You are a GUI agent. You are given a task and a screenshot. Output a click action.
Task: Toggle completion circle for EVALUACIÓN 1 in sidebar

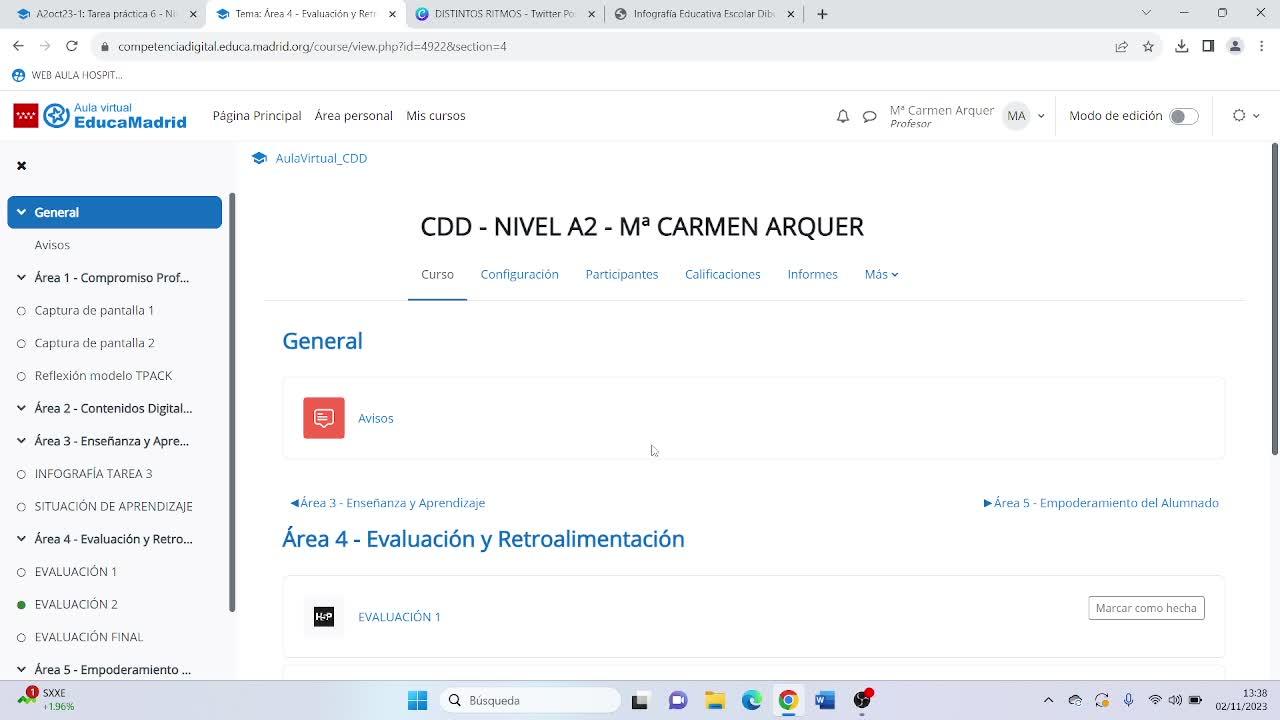point(21,572)
